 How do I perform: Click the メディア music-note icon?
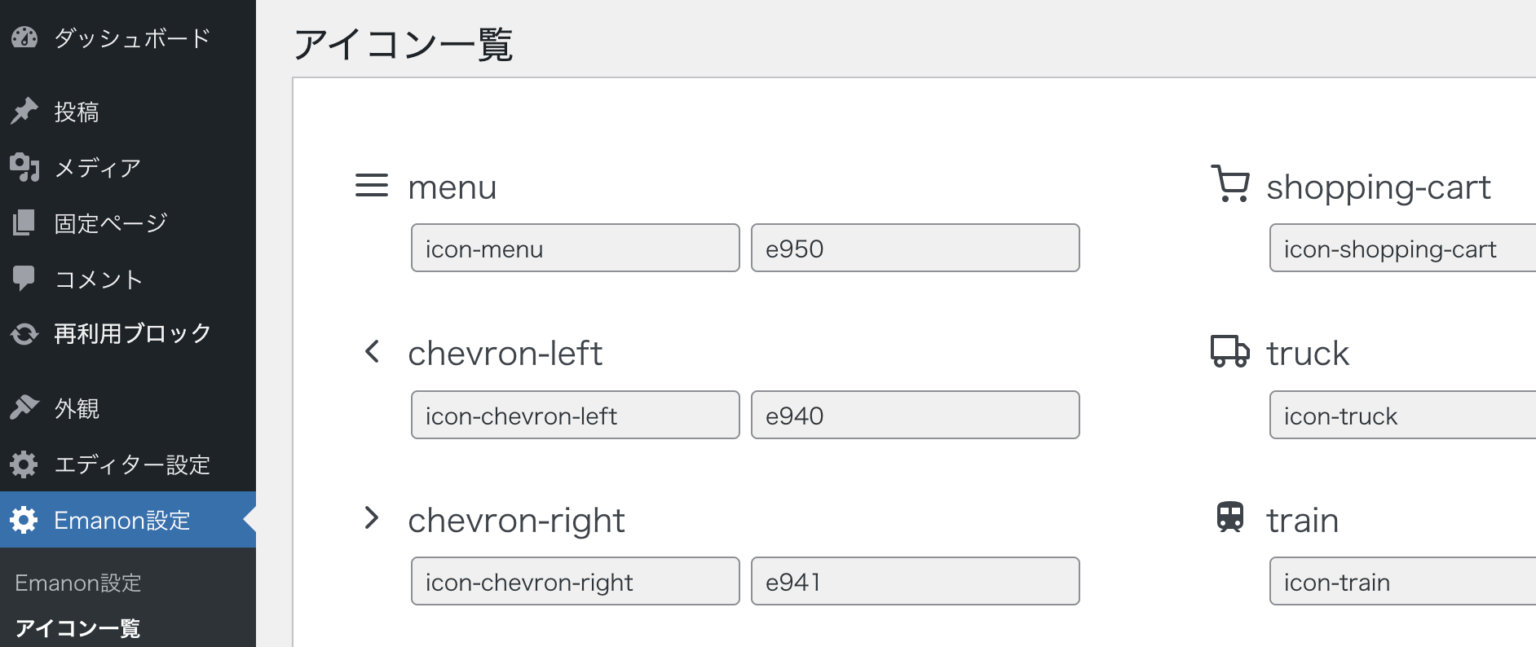24,167
